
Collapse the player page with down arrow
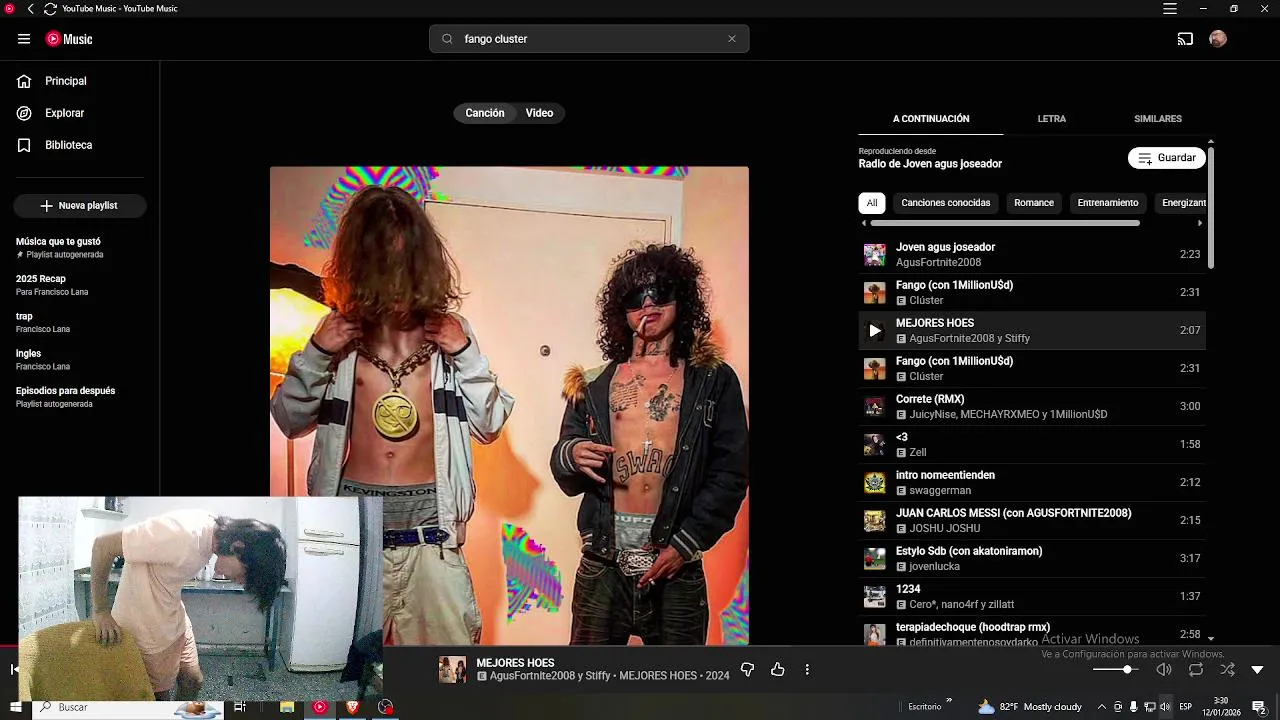[x=1258, y=670]
